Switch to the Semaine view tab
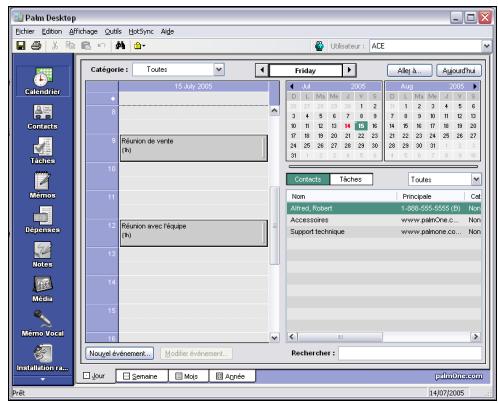498x403 pixels. click(x=141, y=376)
